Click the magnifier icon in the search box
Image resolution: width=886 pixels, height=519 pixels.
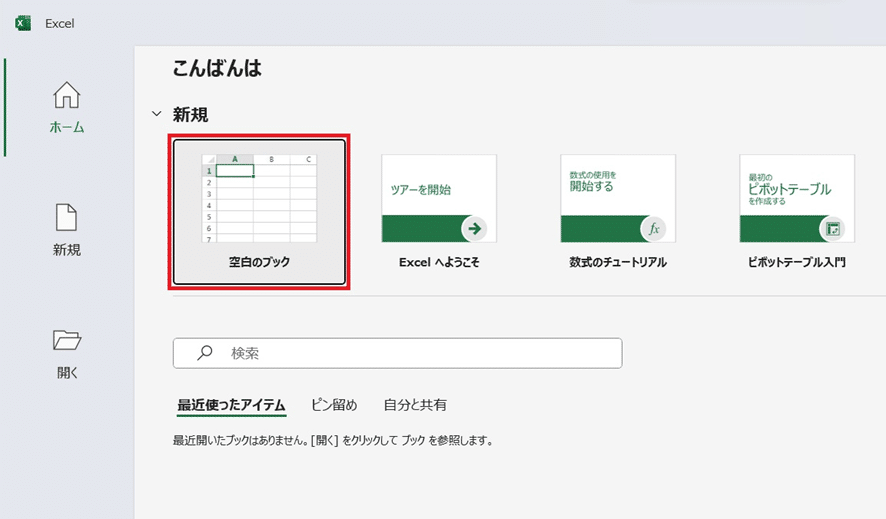click(205, 353)
